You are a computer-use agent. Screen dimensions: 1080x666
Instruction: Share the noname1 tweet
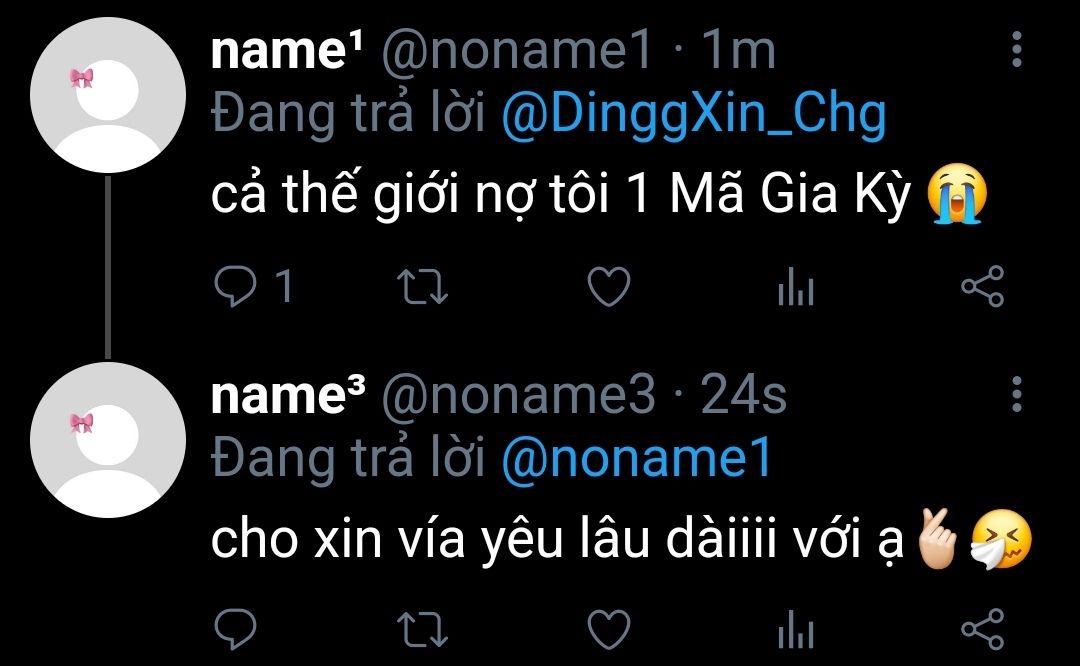tap(982, 288)
